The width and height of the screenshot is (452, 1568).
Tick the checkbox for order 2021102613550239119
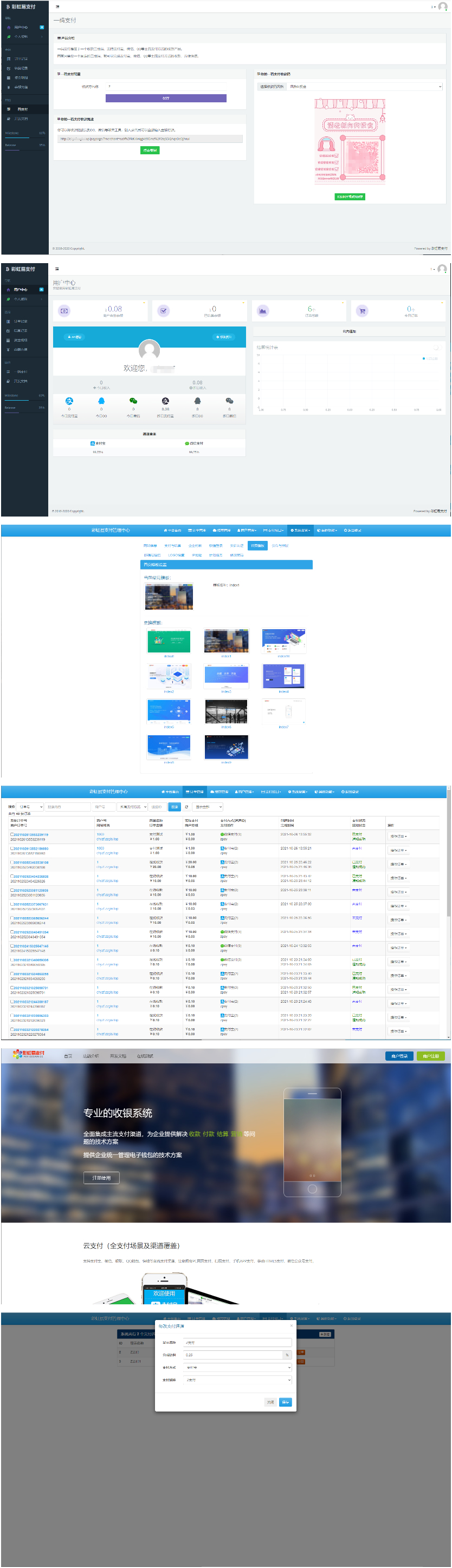click(x=11, y=834)
